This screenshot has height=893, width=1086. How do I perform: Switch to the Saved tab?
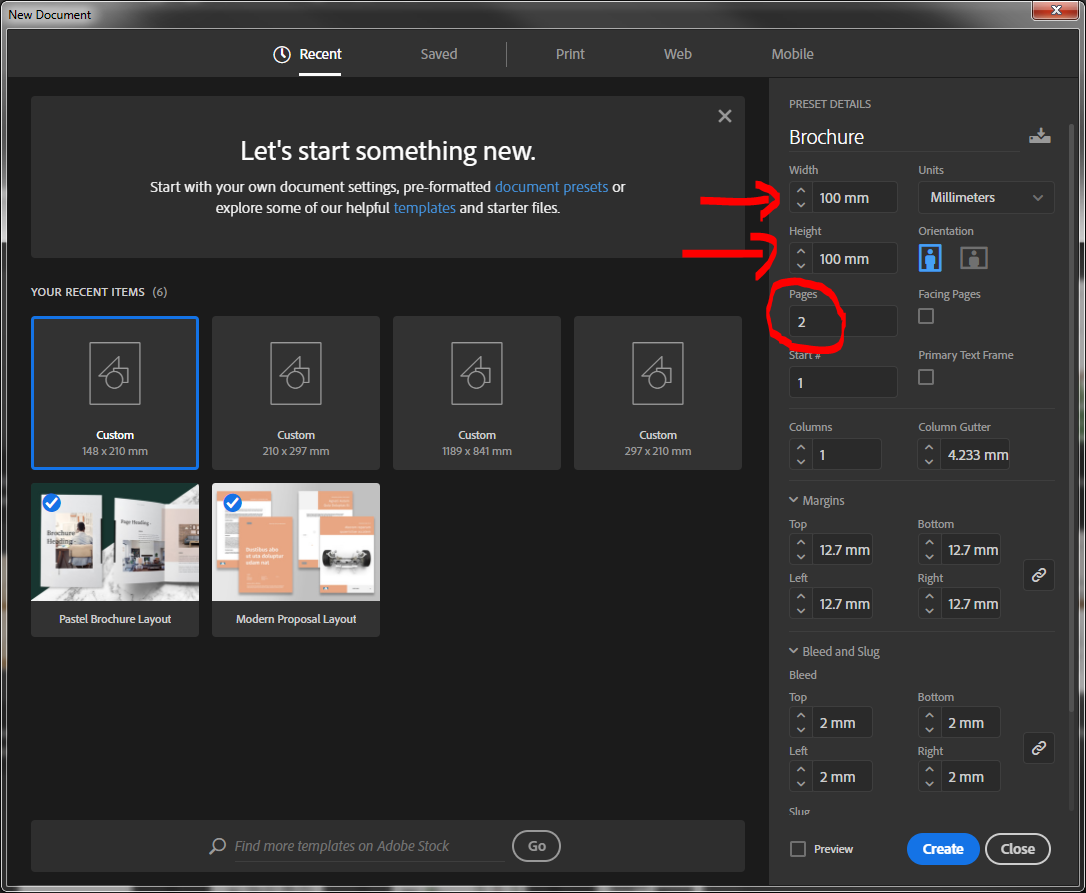[439, 54]
